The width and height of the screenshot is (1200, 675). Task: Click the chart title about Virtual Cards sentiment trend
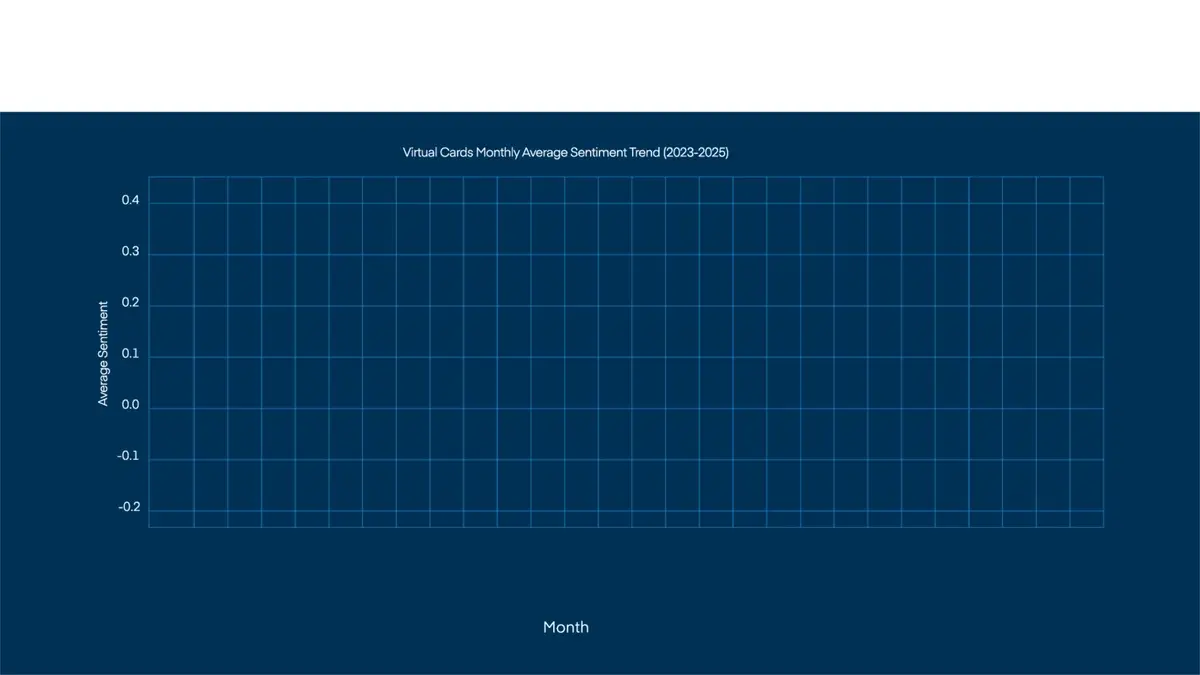pyautogui.click(x=565, y=153)
